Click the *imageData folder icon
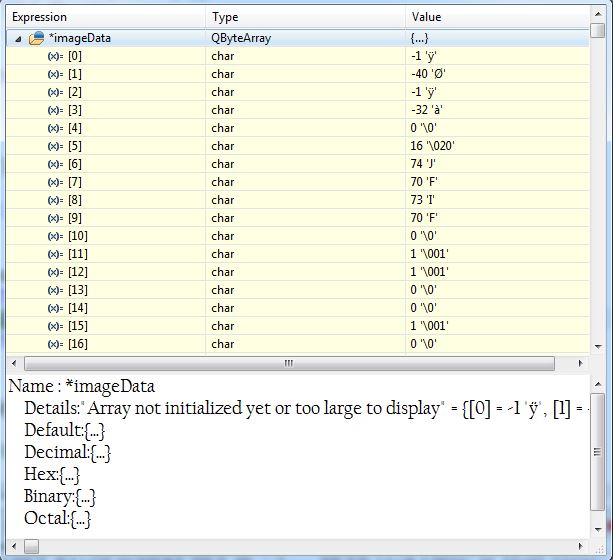The image size is (613, 560). [36, 38]
